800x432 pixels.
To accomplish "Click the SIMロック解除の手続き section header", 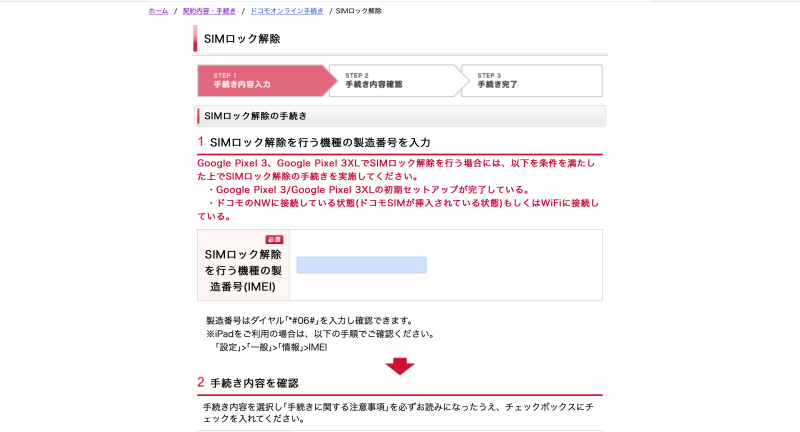I will tap(400, 116).
